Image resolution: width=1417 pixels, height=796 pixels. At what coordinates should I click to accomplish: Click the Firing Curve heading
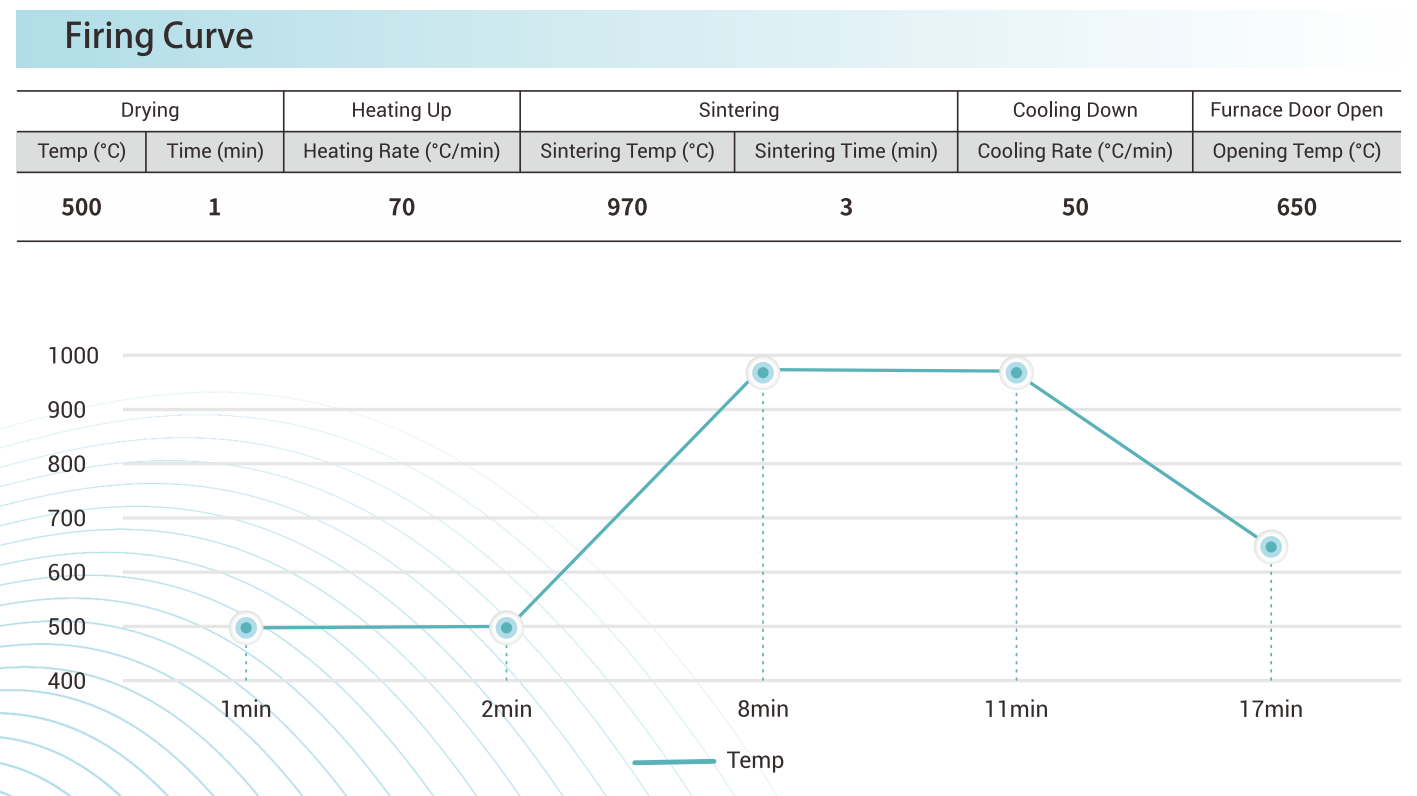click(x=159, y=37)
